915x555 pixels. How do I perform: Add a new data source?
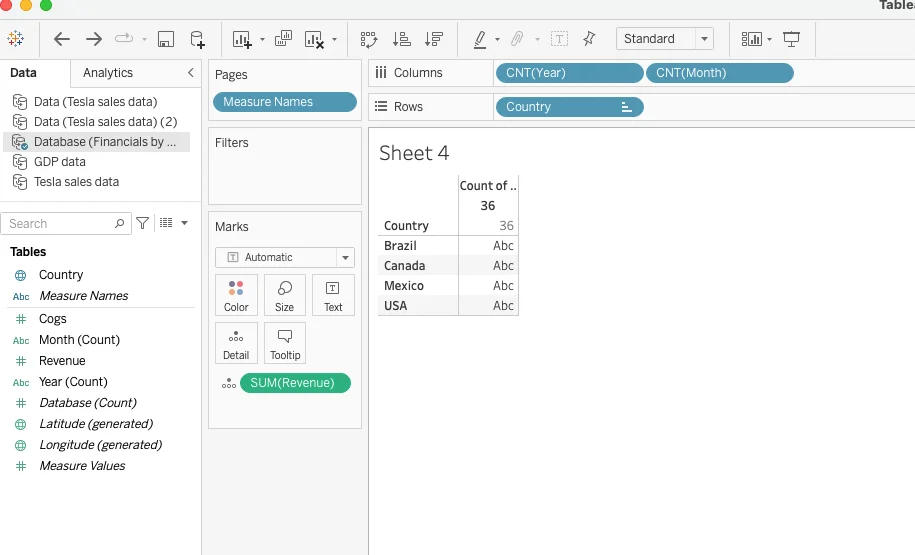coord(198,39)
